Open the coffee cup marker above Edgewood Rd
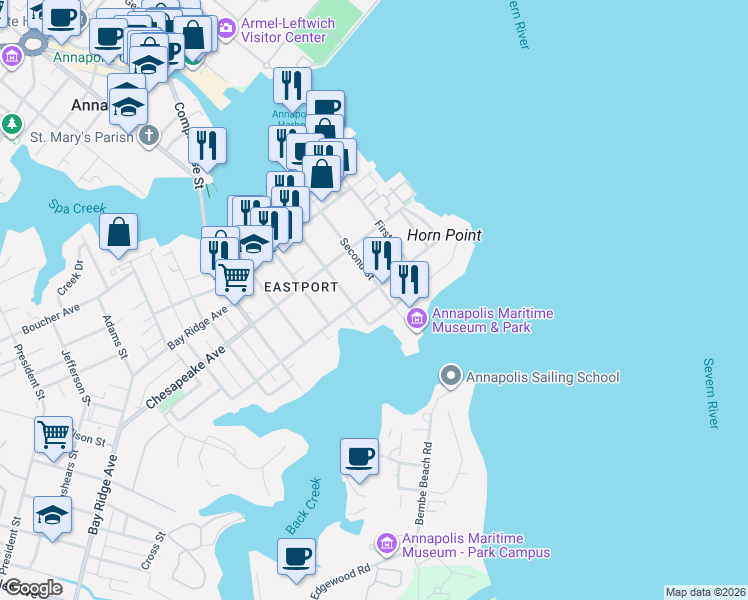This screenshot has height=600, width=748. [296, 558]
